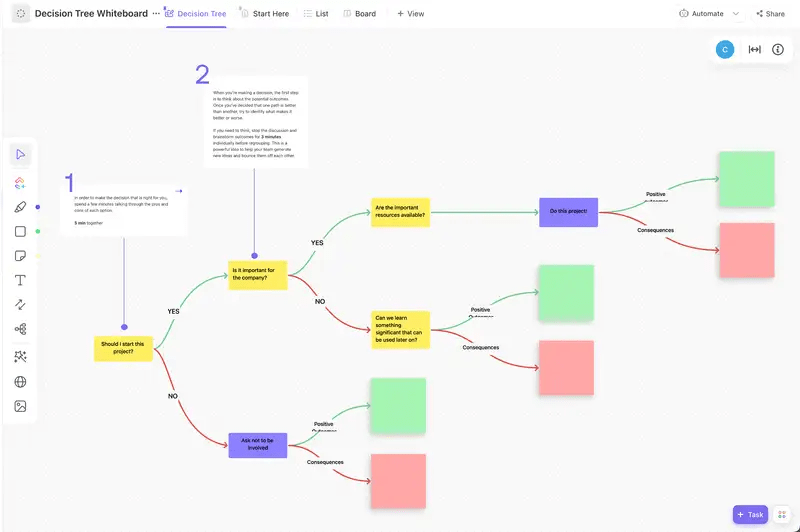Select the 'Should I start this project?' note
The height and width of the screenshot is (532, 800).
(x=123, y=348)
